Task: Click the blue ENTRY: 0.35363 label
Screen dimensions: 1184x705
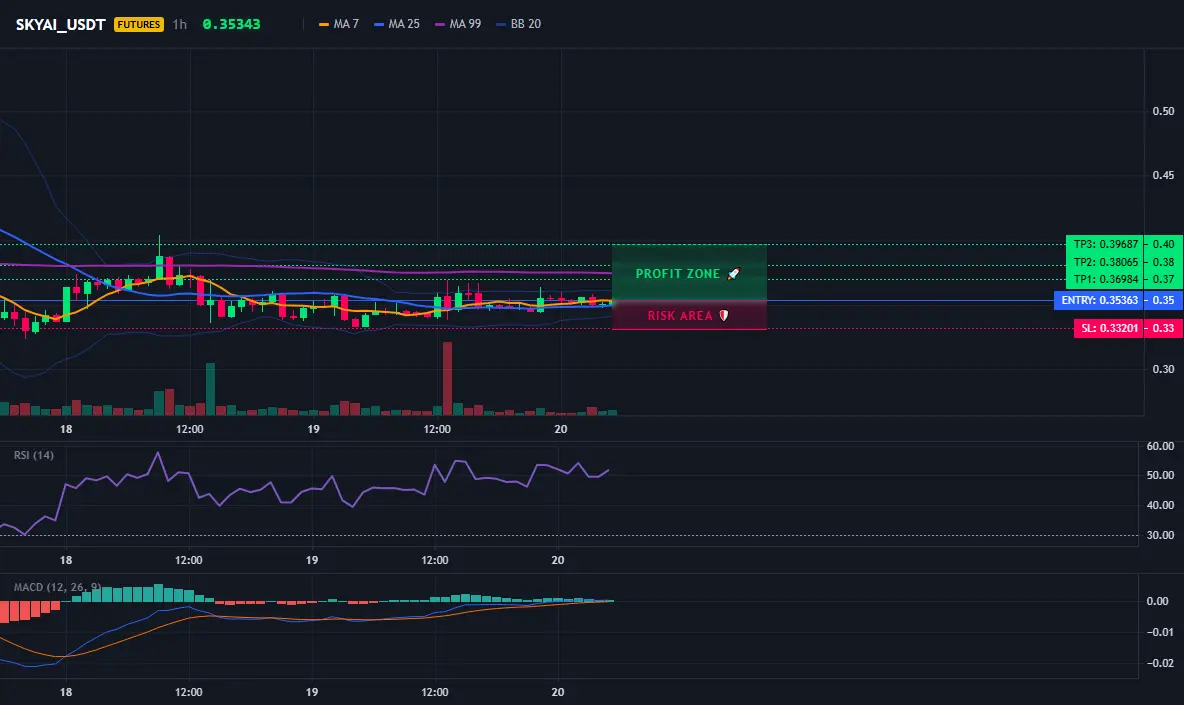Action: [1099, 300]
